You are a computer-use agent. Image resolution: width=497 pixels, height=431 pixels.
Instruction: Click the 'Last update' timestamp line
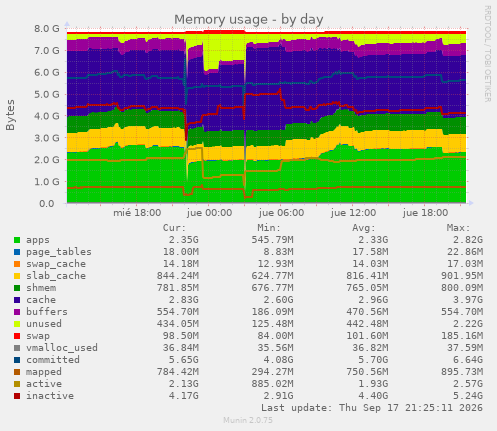tap(372, 408)
